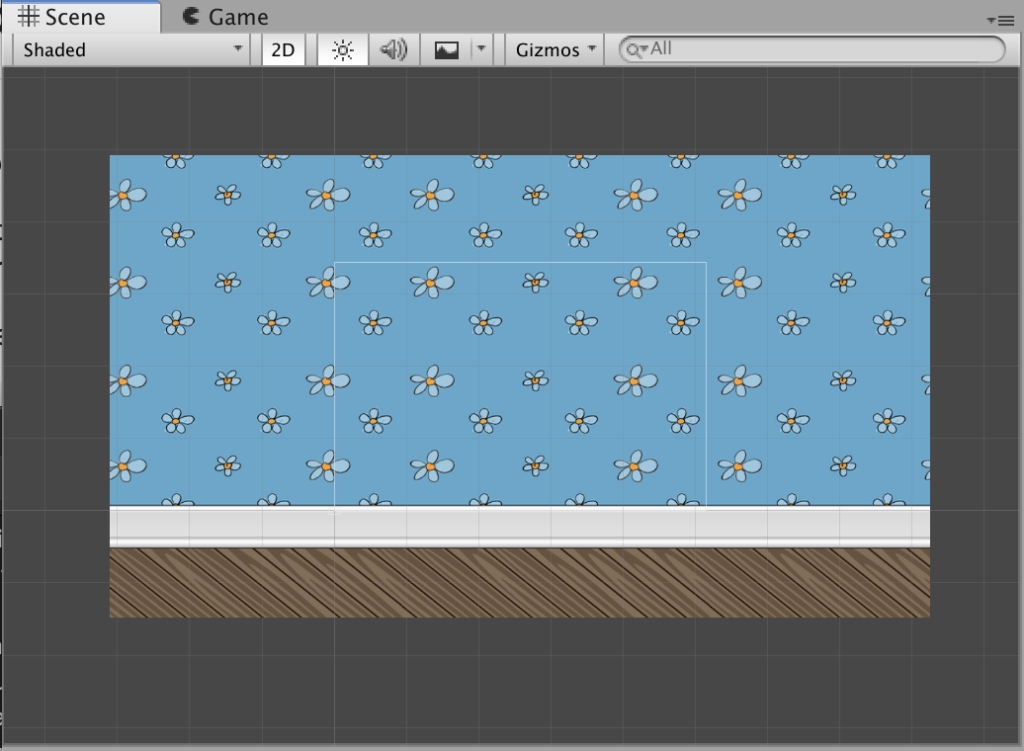Click the camera frame's top edge
The image size is (1024, 751).
(520, 263)
